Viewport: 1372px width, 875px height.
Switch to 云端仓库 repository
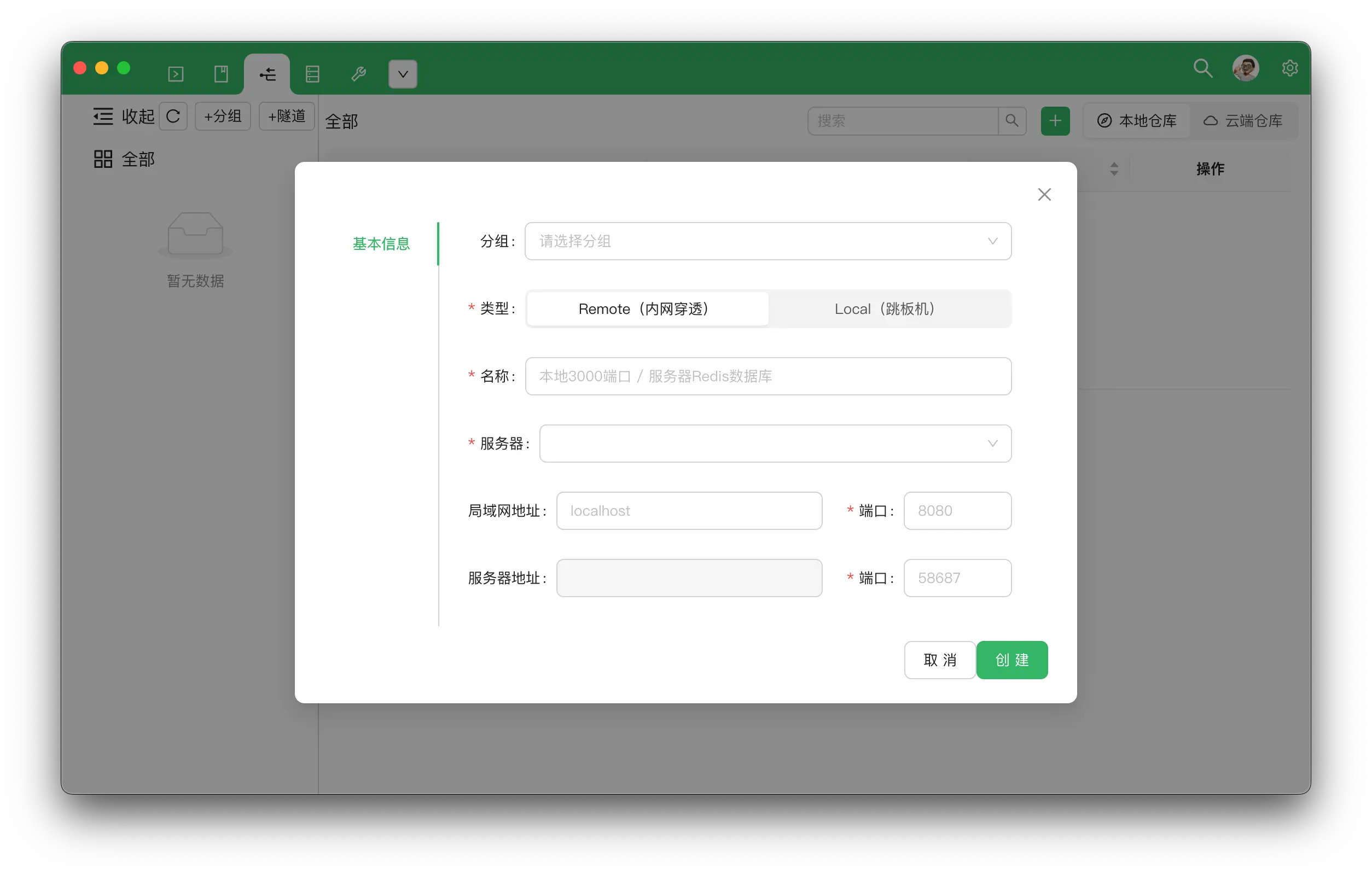1243,121
